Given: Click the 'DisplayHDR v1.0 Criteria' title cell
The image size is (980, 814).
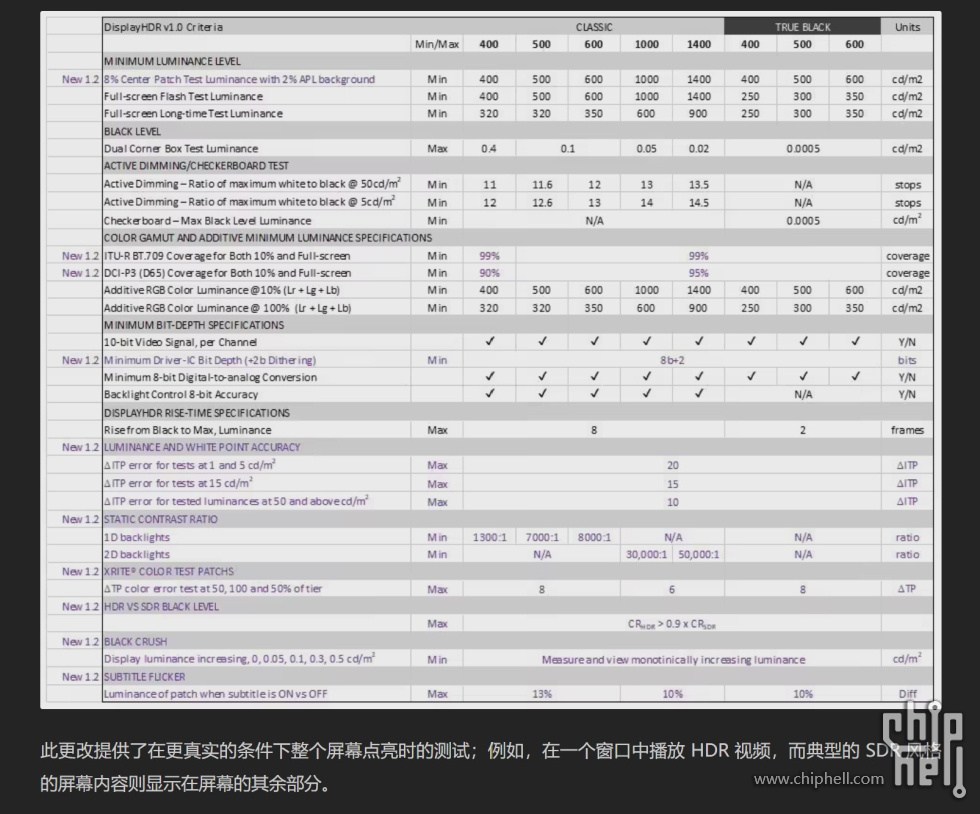Looking at the screenshot, I should tap(163, 27).
